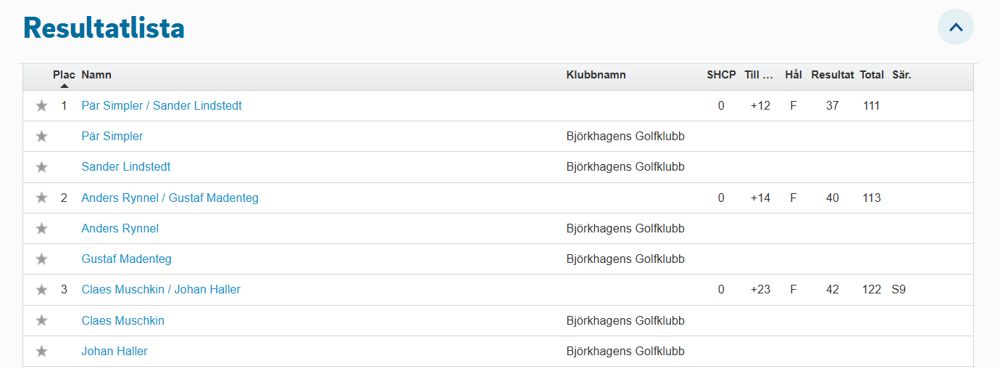Star the Claes Muschkin / Johan Haller team
Screen dimensions: 1000x368
coord(41,290)
